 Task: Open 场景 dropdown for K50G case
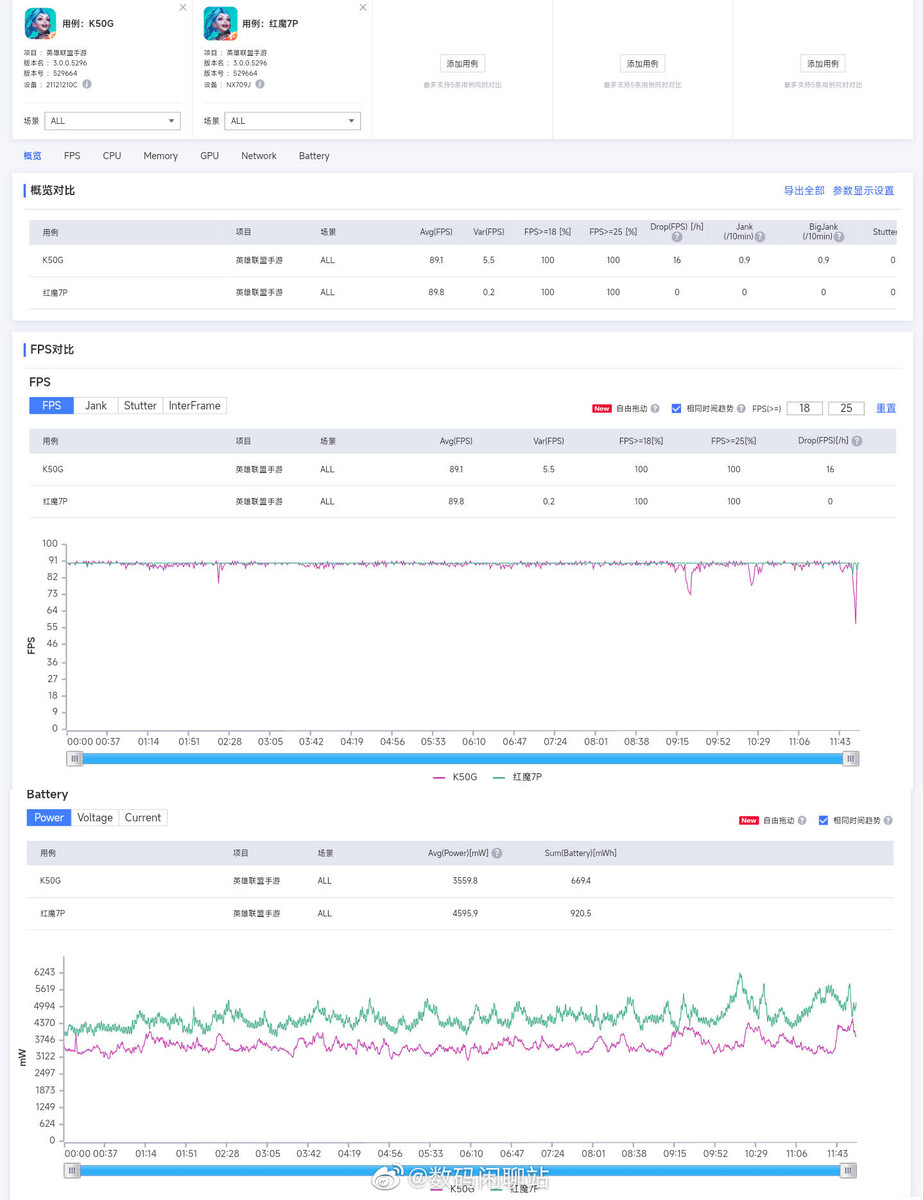click(x=113, y=121)
